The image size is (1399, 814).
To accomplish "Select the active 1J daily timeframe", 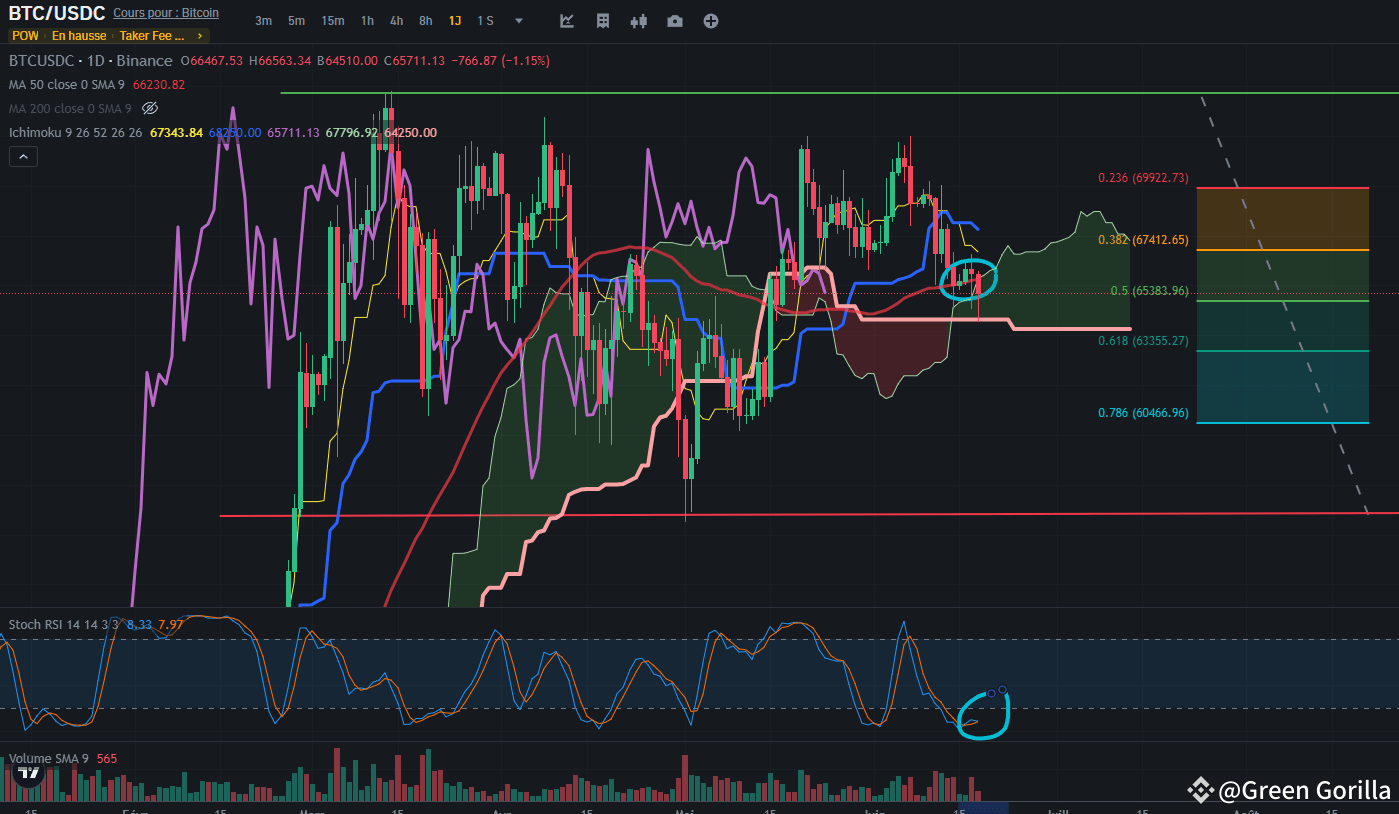I will pyautogui.click(x=455, y=21).
